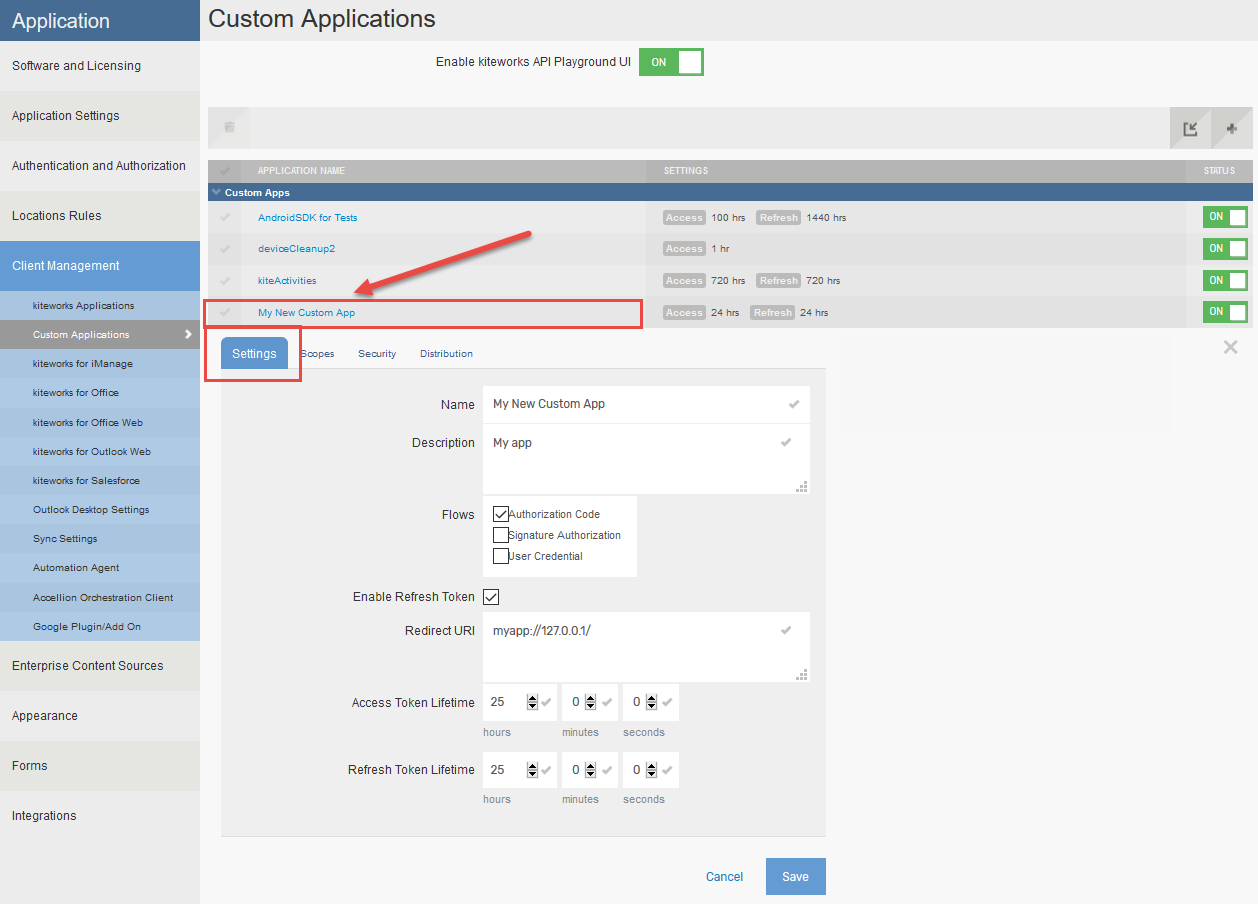Click the trash delete icon in toolbar

pos(229,127)
